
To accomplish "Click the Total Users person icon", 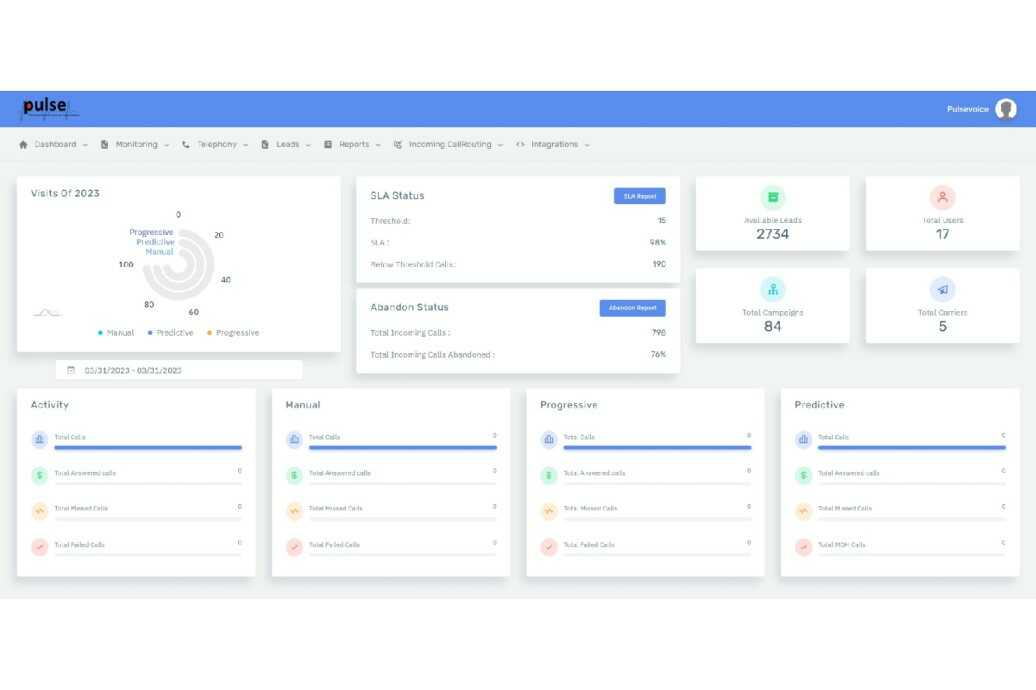I will (940, 198).
